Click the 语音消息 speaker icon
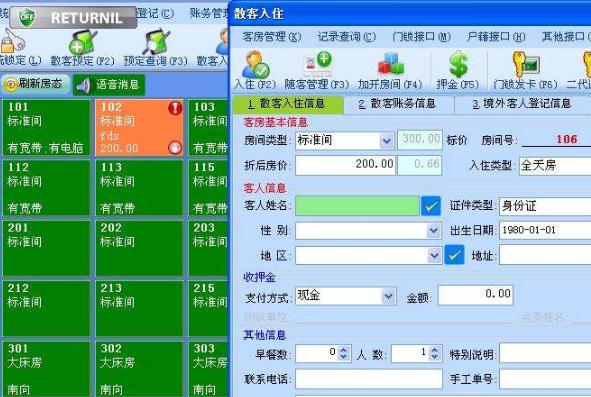This screenshot has height=397, width=591. (84, 86)
